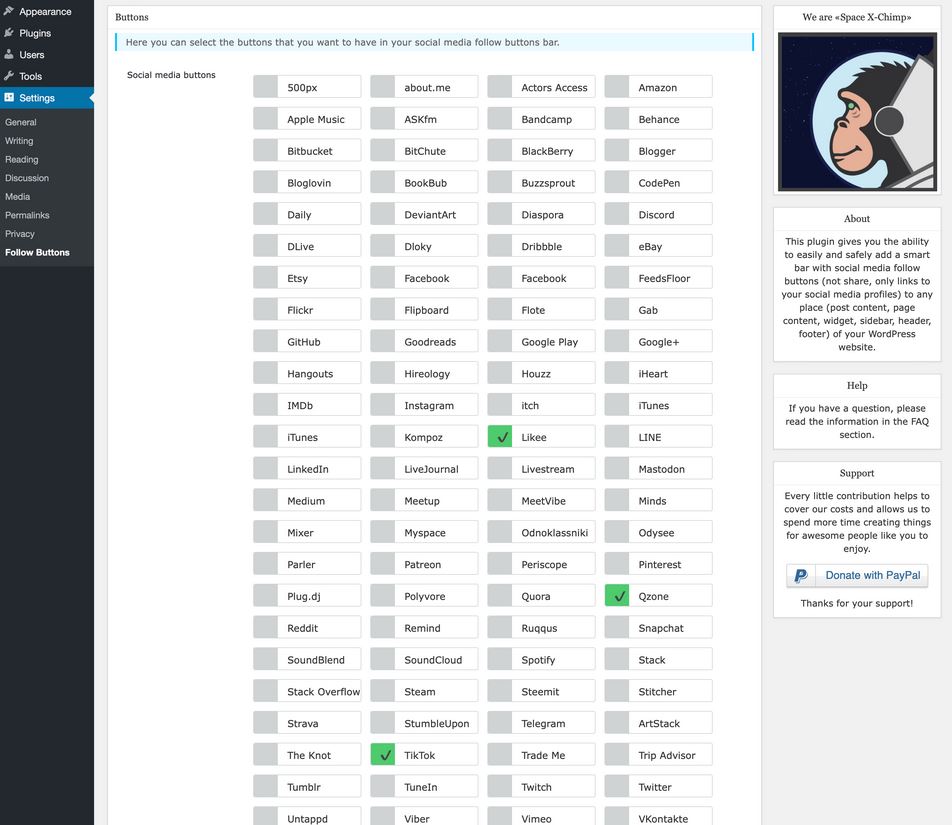Select the Goodreads label text

(x=430, y=342)
